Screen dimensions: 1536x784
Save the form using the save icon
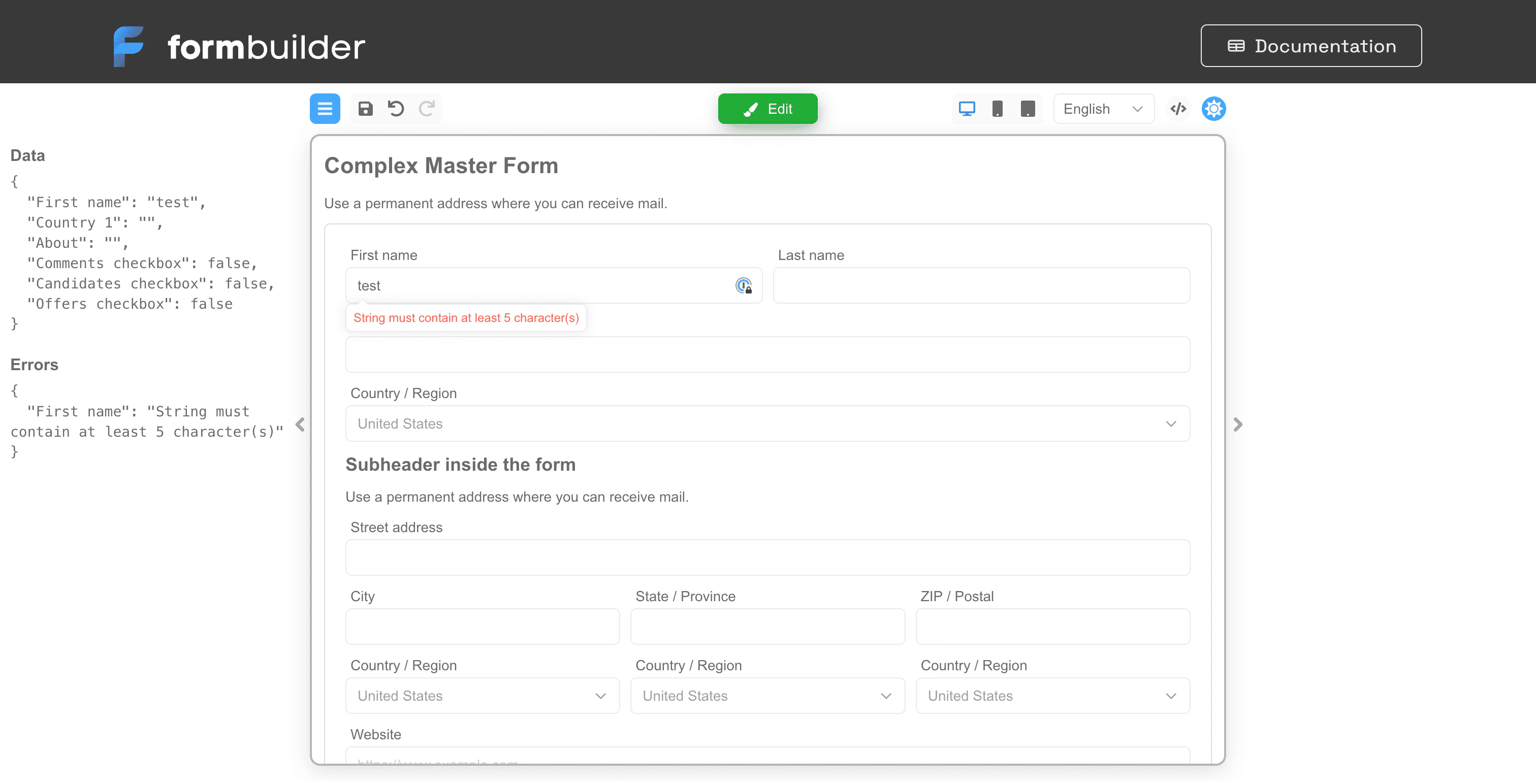click(366, 109)
